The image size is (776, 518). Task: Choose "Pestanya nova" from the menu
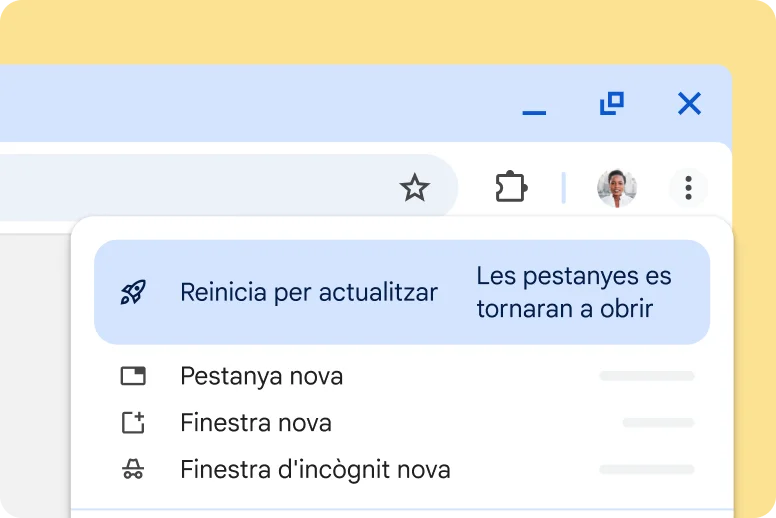click(261, 376)
